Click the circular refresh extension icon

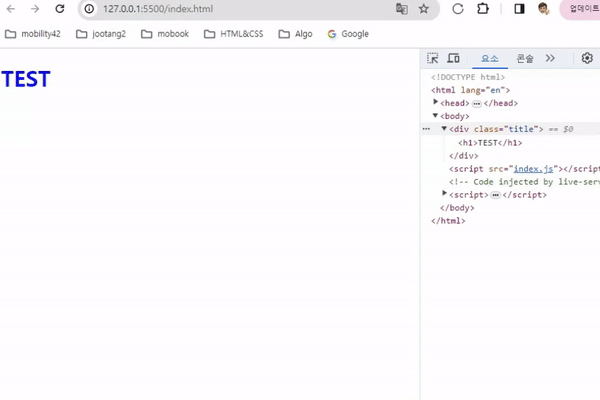458,8
